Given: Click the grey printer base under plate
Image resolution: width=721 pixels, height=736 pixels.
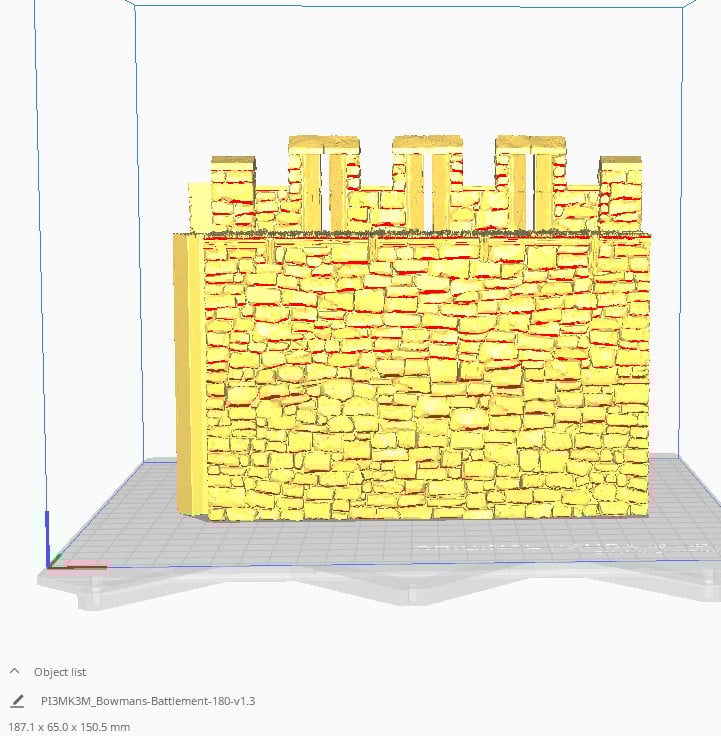Looking at the screenshot, I should coord(376,587).
